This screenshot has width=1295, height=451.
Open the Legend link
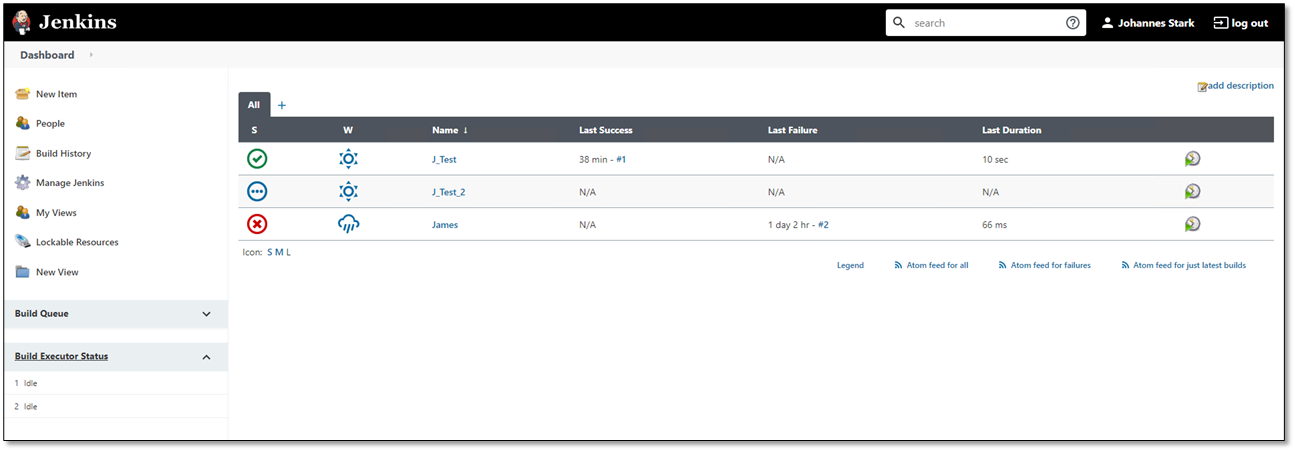point(850,265)
